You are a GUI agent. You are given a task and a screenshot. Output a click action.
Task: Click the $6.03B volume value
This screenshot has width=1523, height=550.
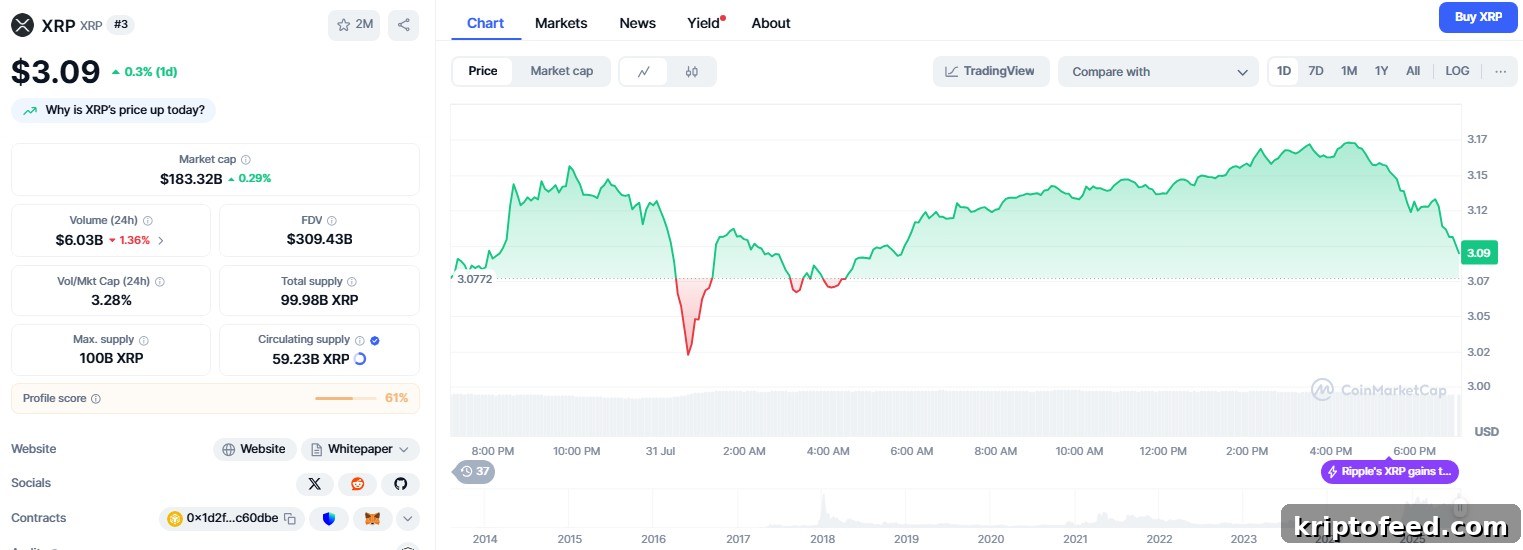(79, 240)
